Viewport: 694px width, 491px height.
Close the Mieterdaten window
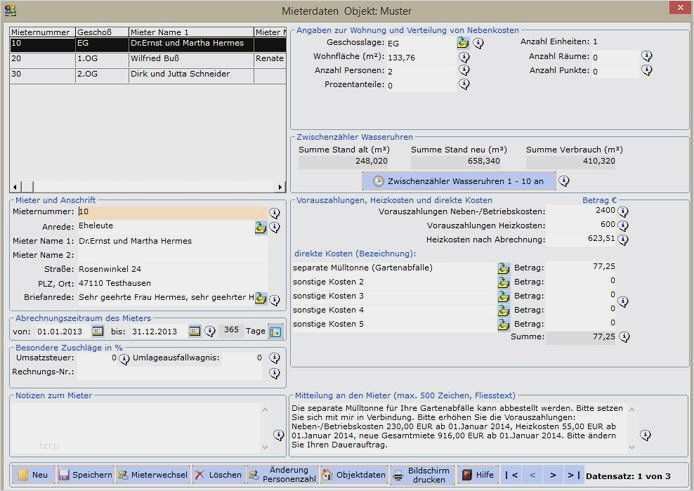[680, 8]
